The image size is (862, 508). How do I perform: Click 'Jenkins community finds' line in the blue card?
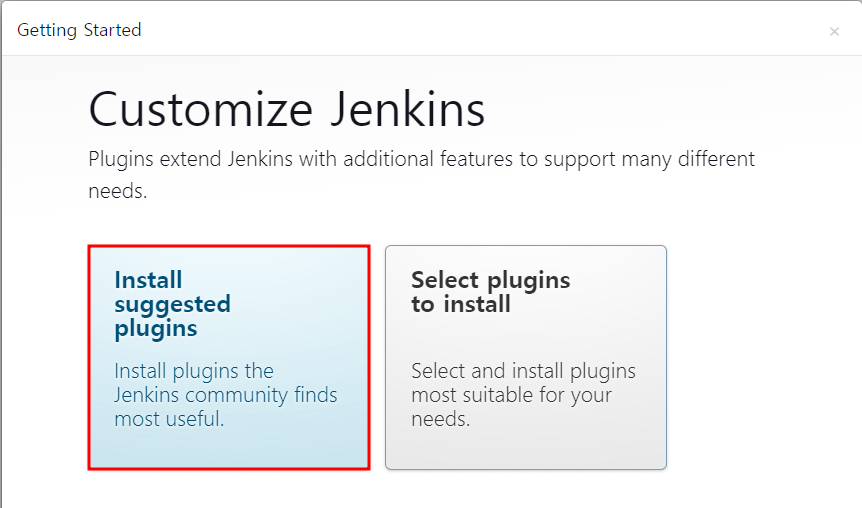[x=226, y=395]
